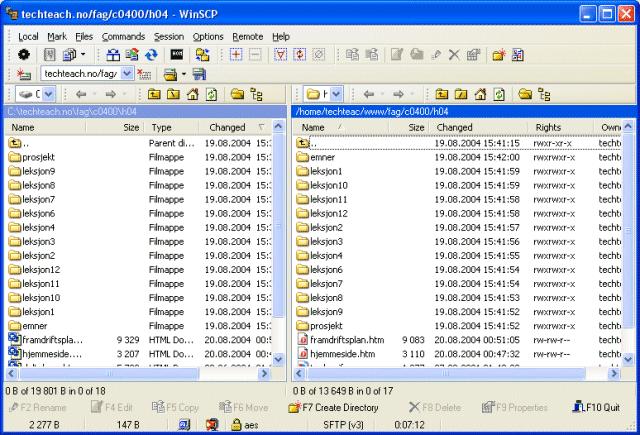Open local panel Forward history dropdown arrow
640x435 pixels.
click(124, 94)
